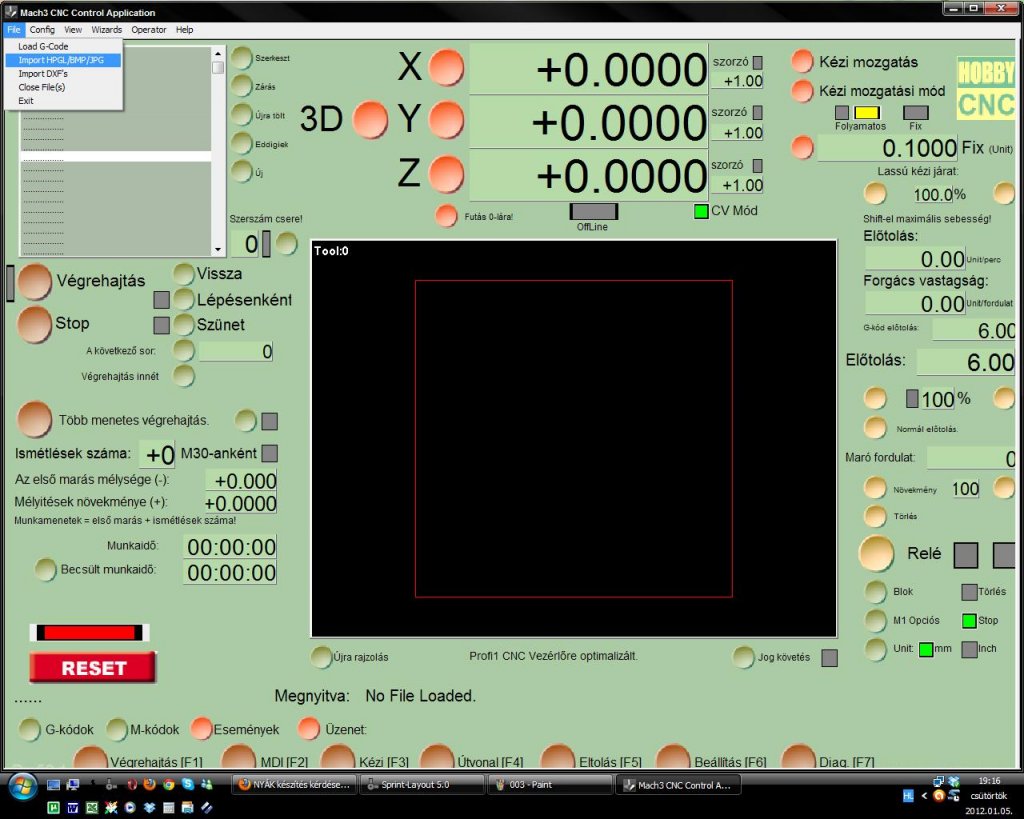Click the Jog követés button

743,657
